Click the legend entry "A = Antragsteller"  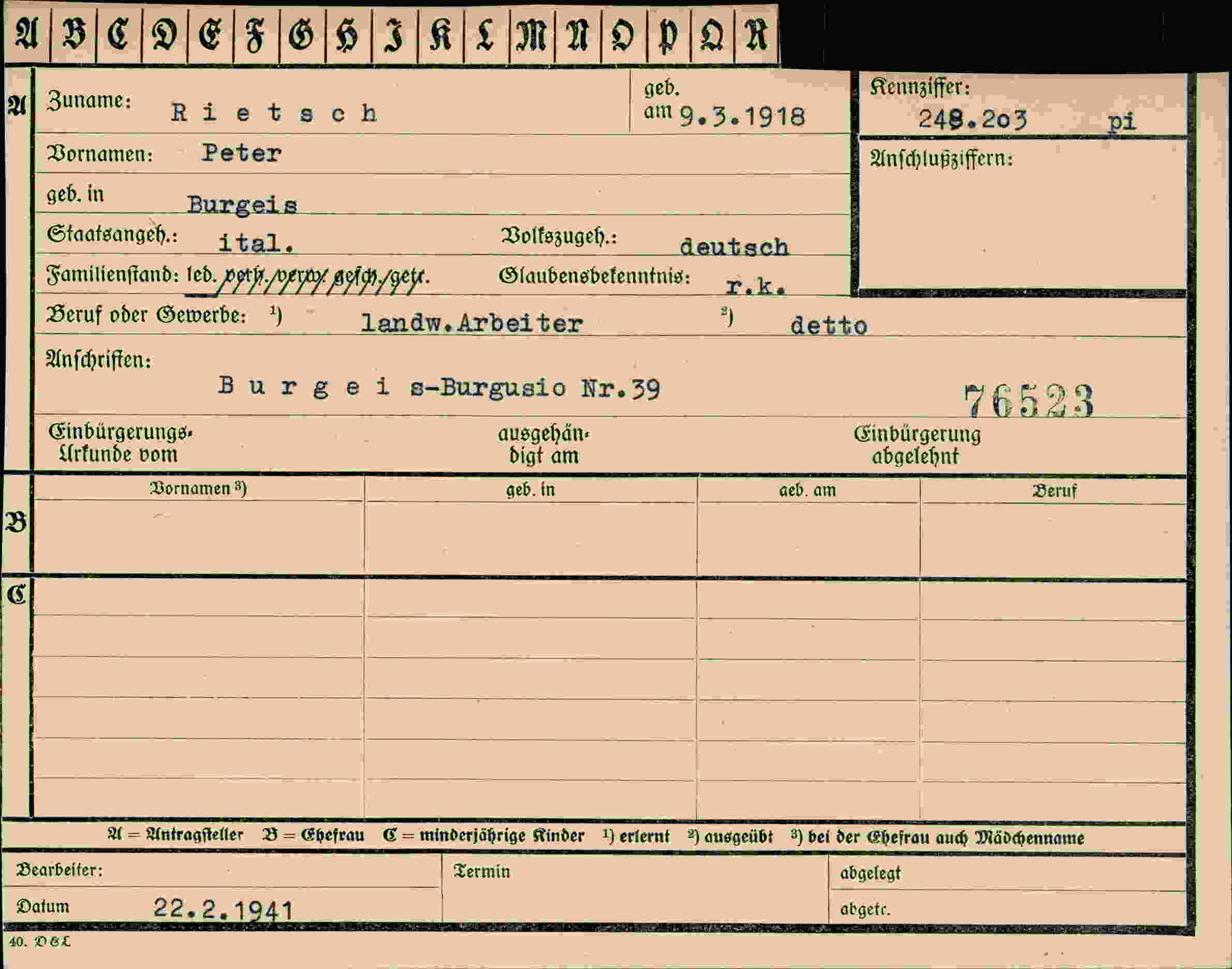176,835
